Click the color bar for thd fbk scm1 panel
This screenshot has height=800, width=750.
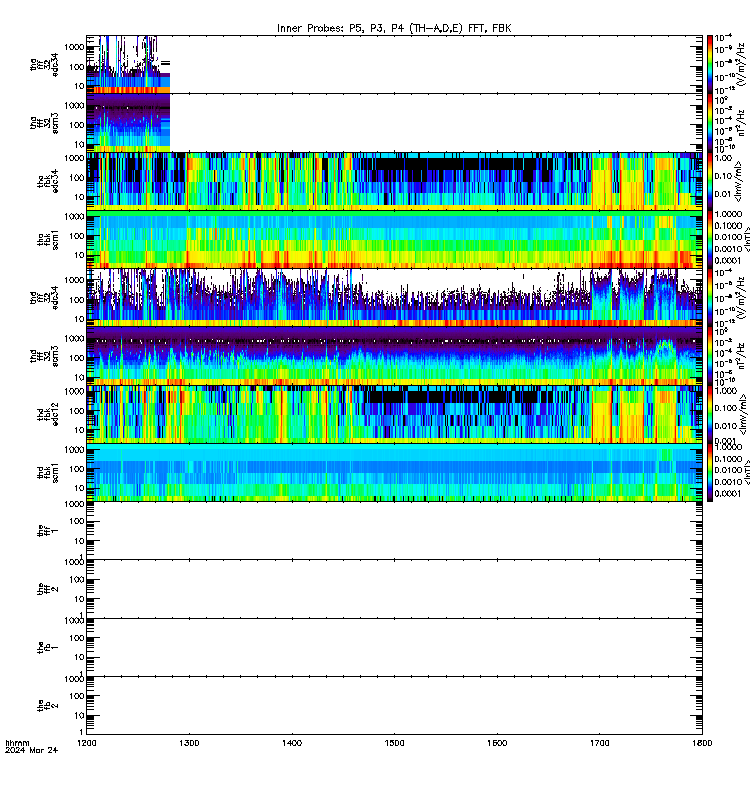click(x=710, y=472)
